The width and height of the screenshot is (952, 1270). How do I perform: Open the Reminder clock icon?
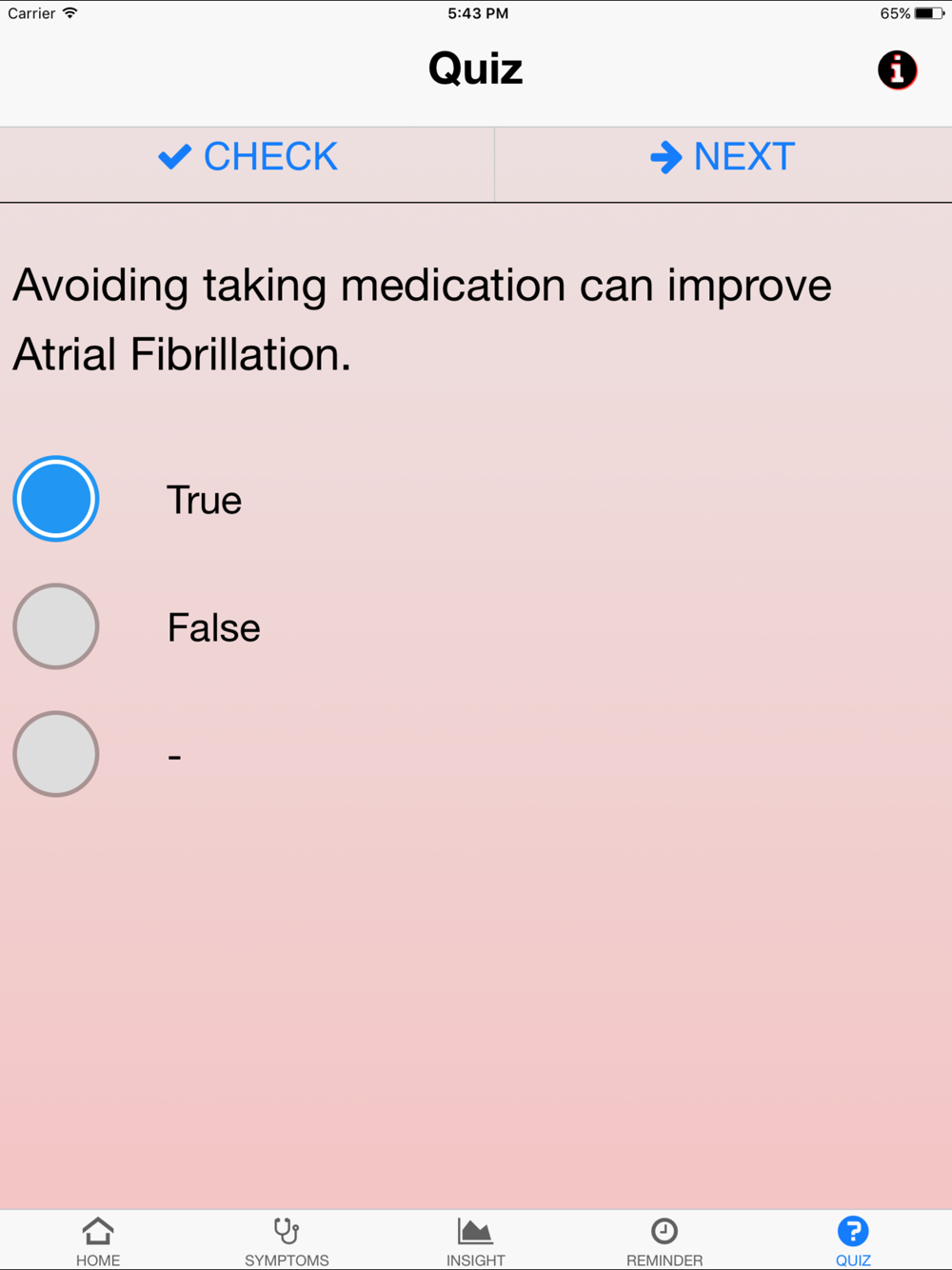pyautogui.click(x=664, y=1231)
